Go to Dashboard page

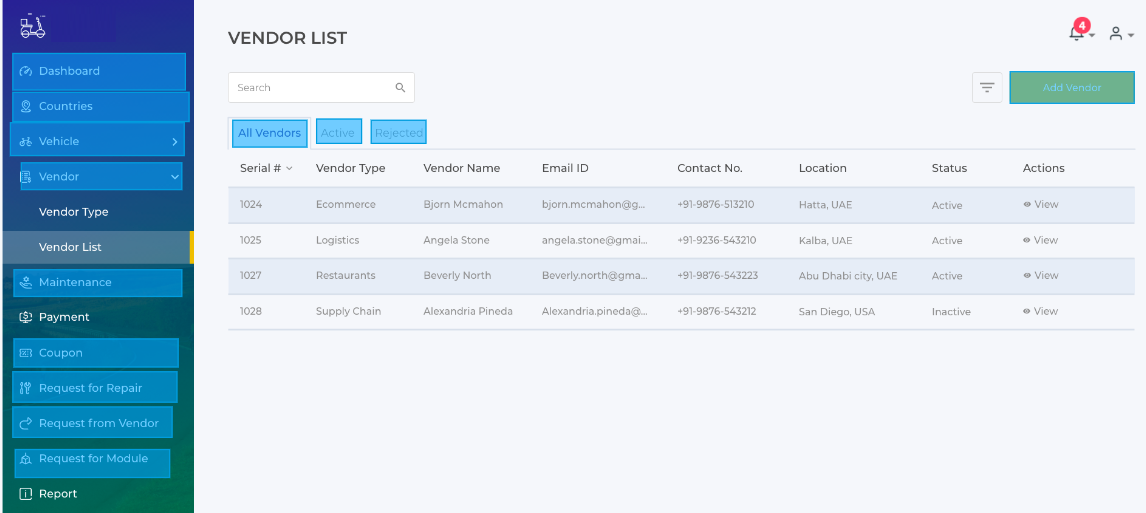tap(99, 72)
